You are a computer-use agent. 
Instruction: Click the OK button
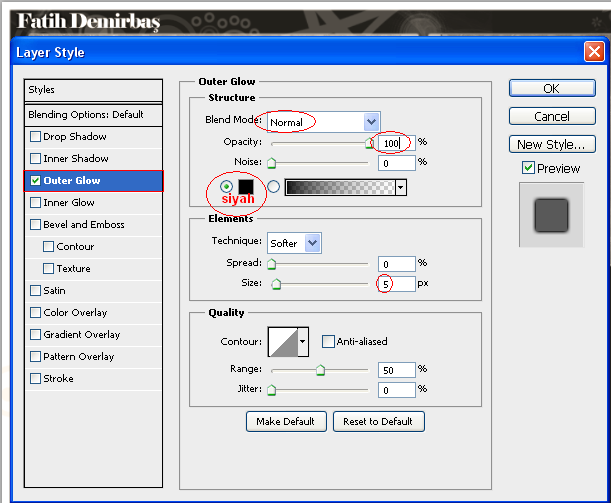coord(552,88)
